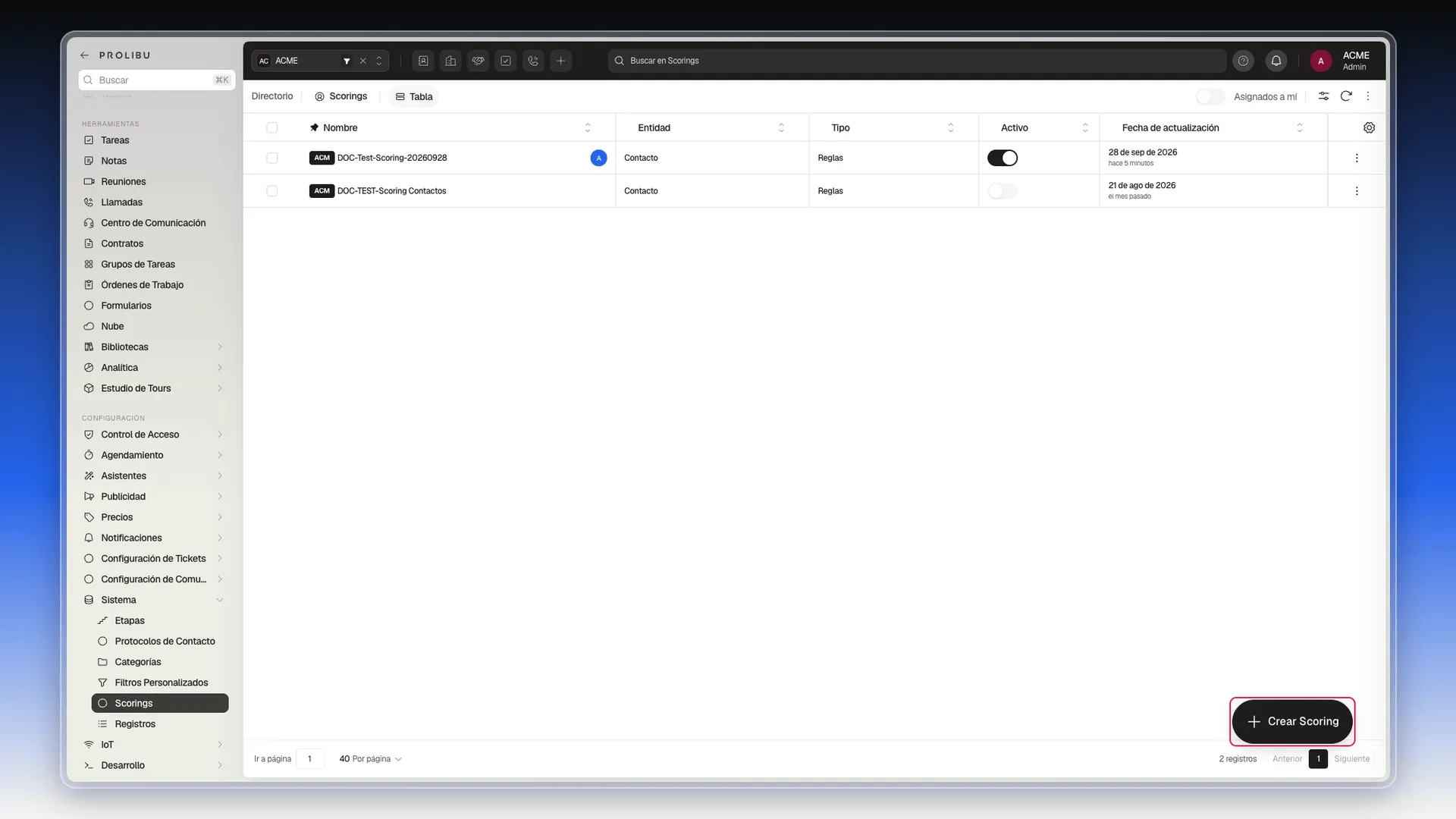The width and height of the screenshot is (1456, 819).
Task: Open the contacts icon in the top toolbar
Action: coord(423,61)
